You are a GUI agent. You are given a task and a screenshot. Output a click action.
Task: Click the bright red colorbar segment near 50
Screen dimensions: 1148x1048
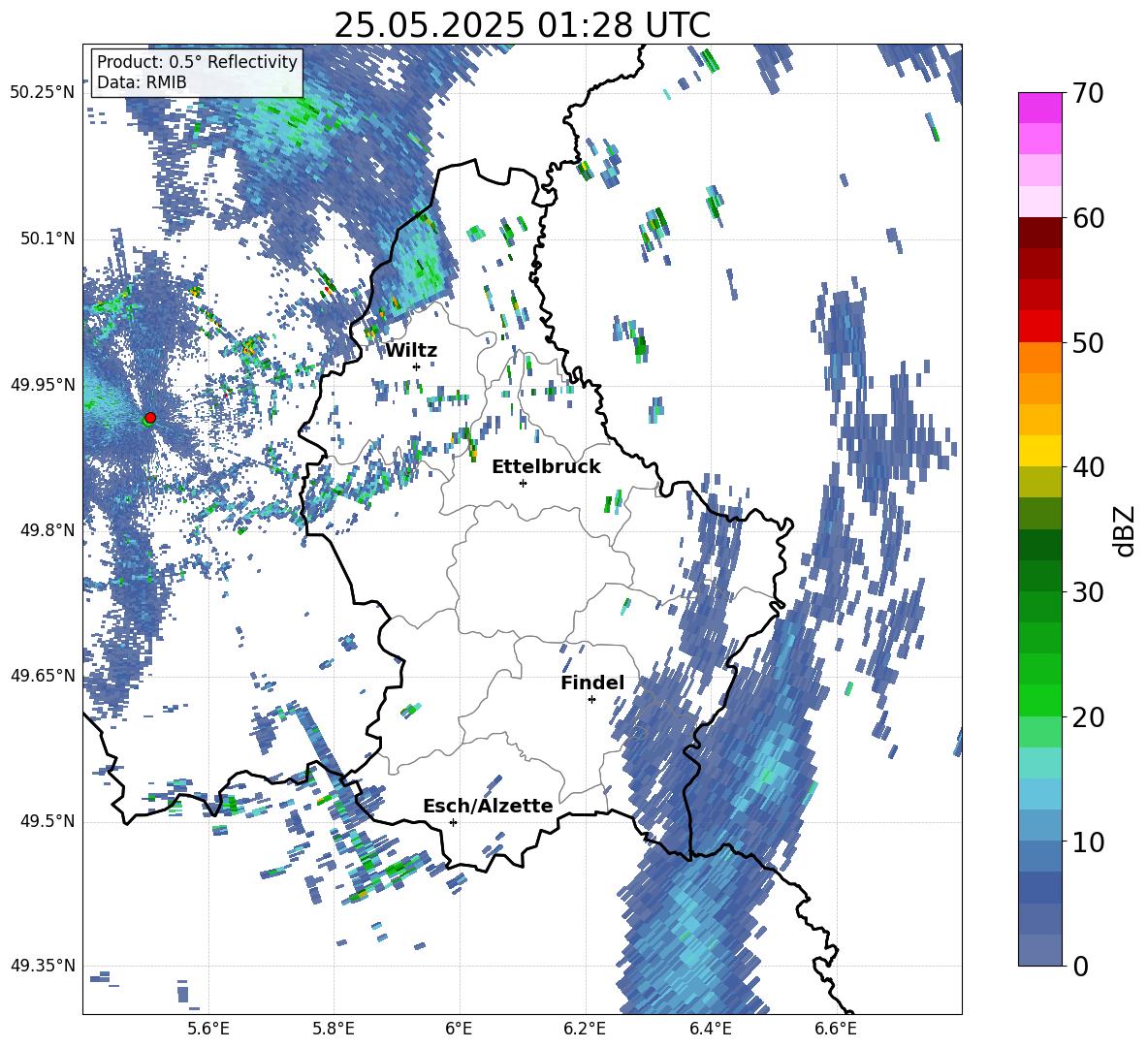[1039, 327]
